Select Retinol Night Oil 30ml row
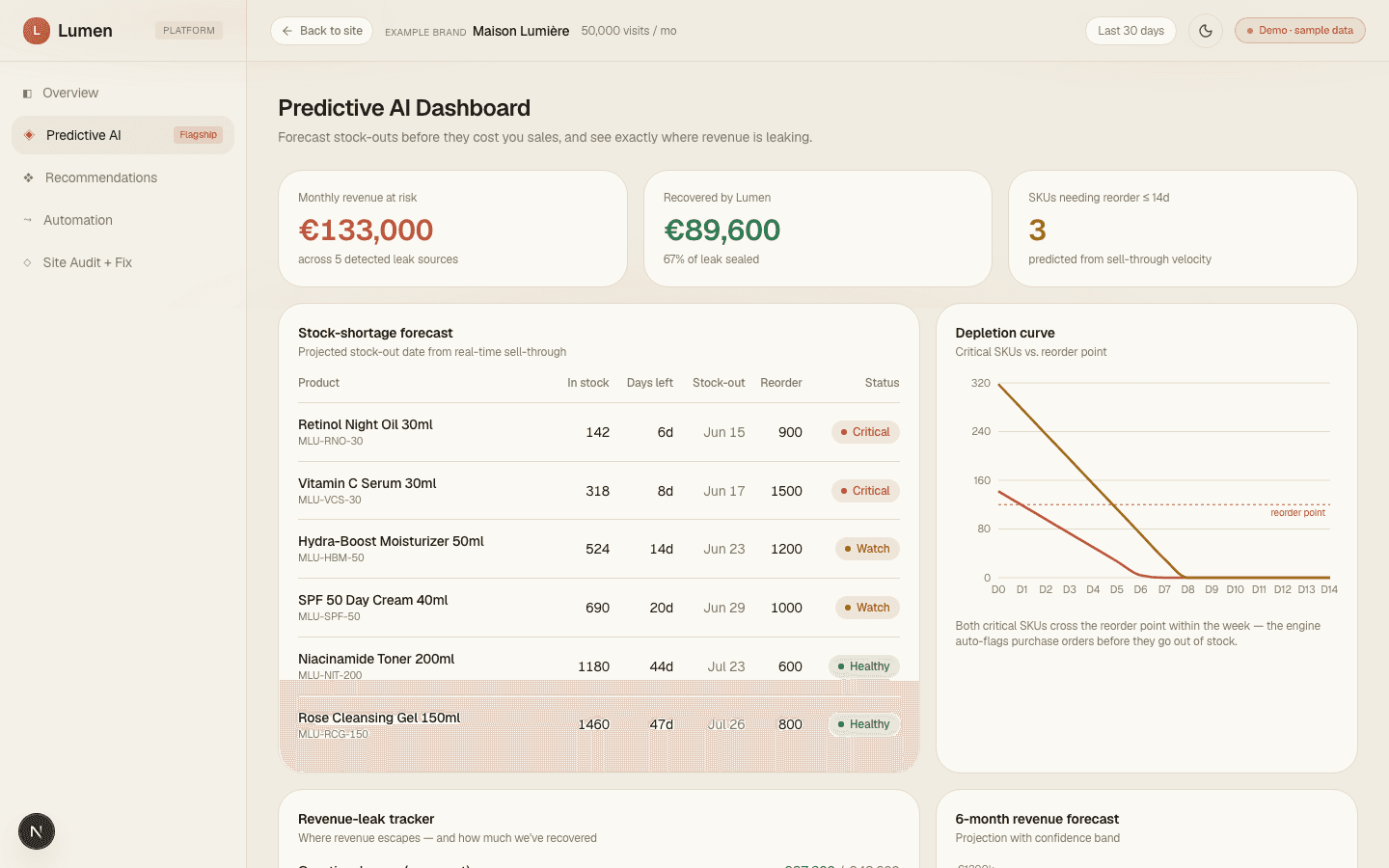 (x=599, y=432)
